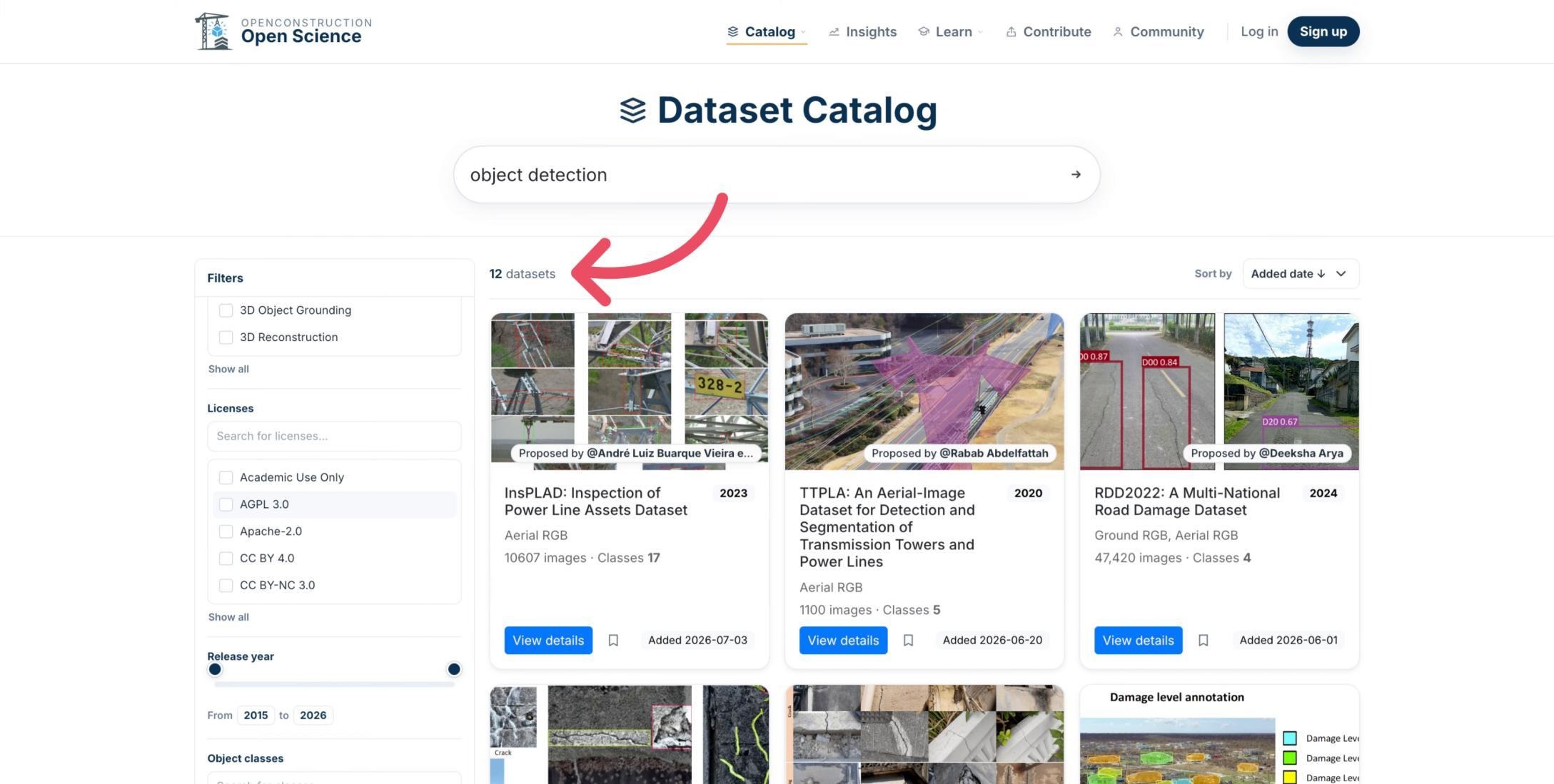1554x784 pixels.
Task: Show all licenses in the filter list
Action: pos(228,617)
